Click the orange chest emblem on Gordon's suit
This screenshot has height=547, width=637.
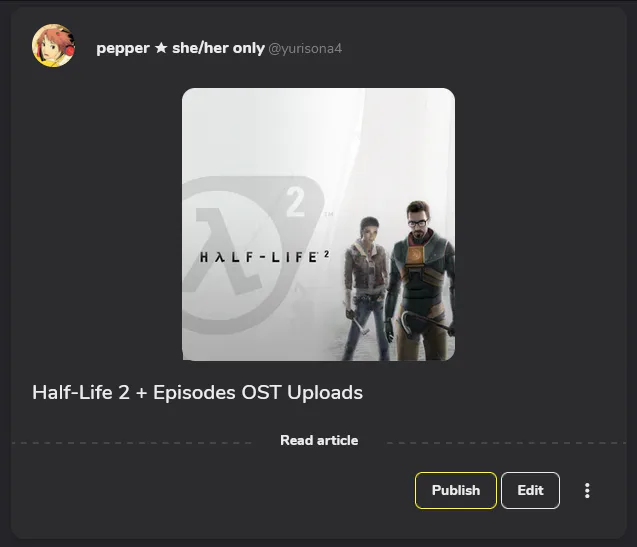(x=415, y=256)
